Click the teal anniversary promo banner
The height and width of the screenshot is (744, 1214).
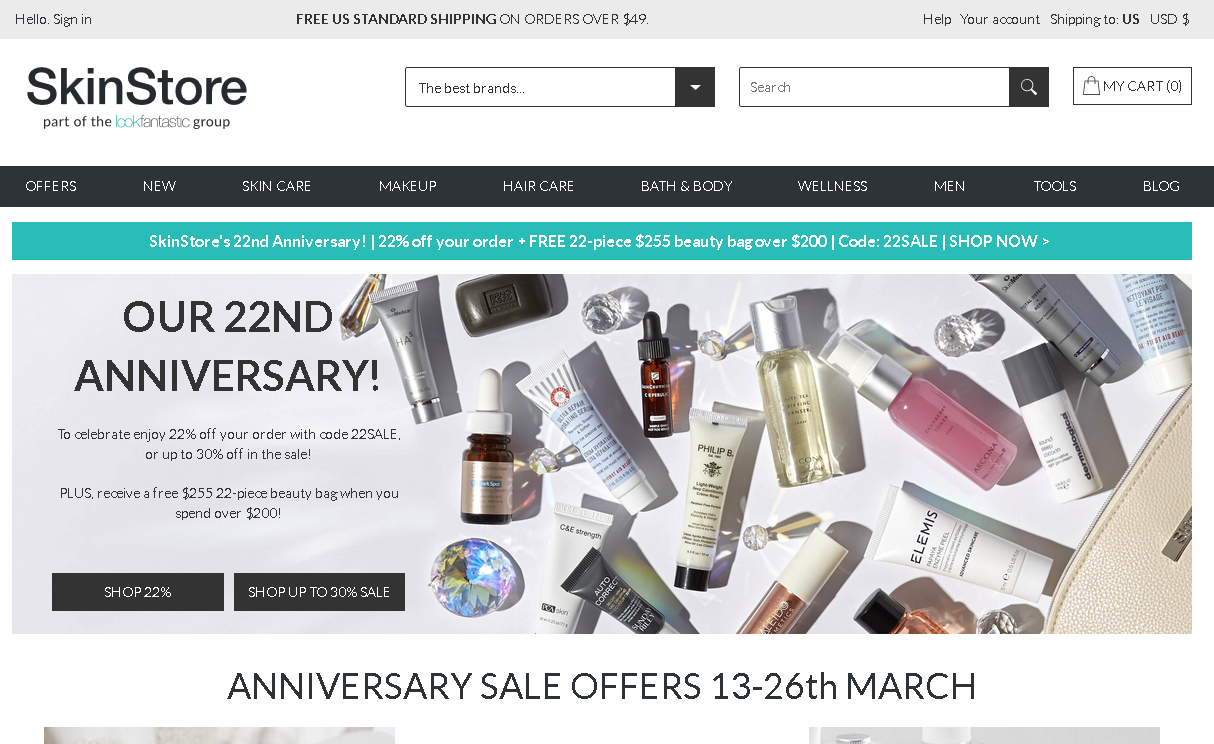602,241
